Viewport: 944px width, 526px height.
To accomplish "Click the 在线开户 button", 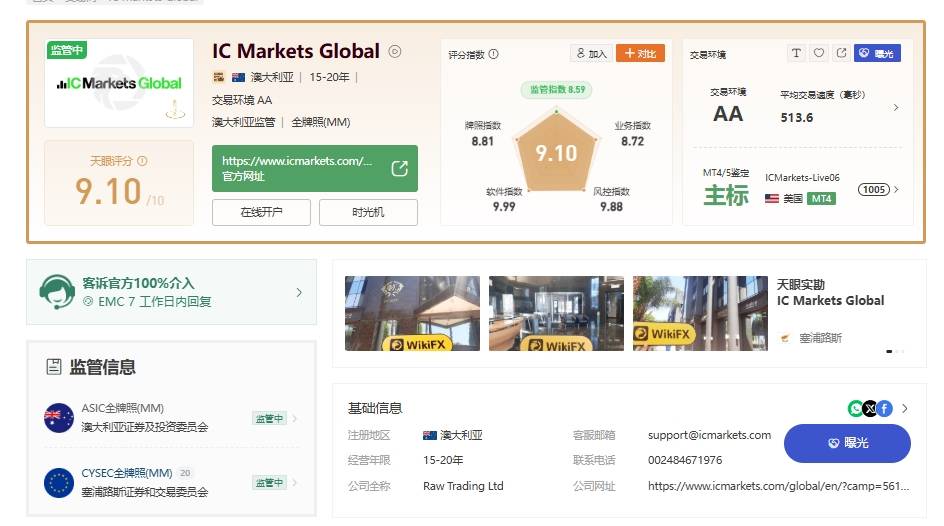I will [261, 212].
